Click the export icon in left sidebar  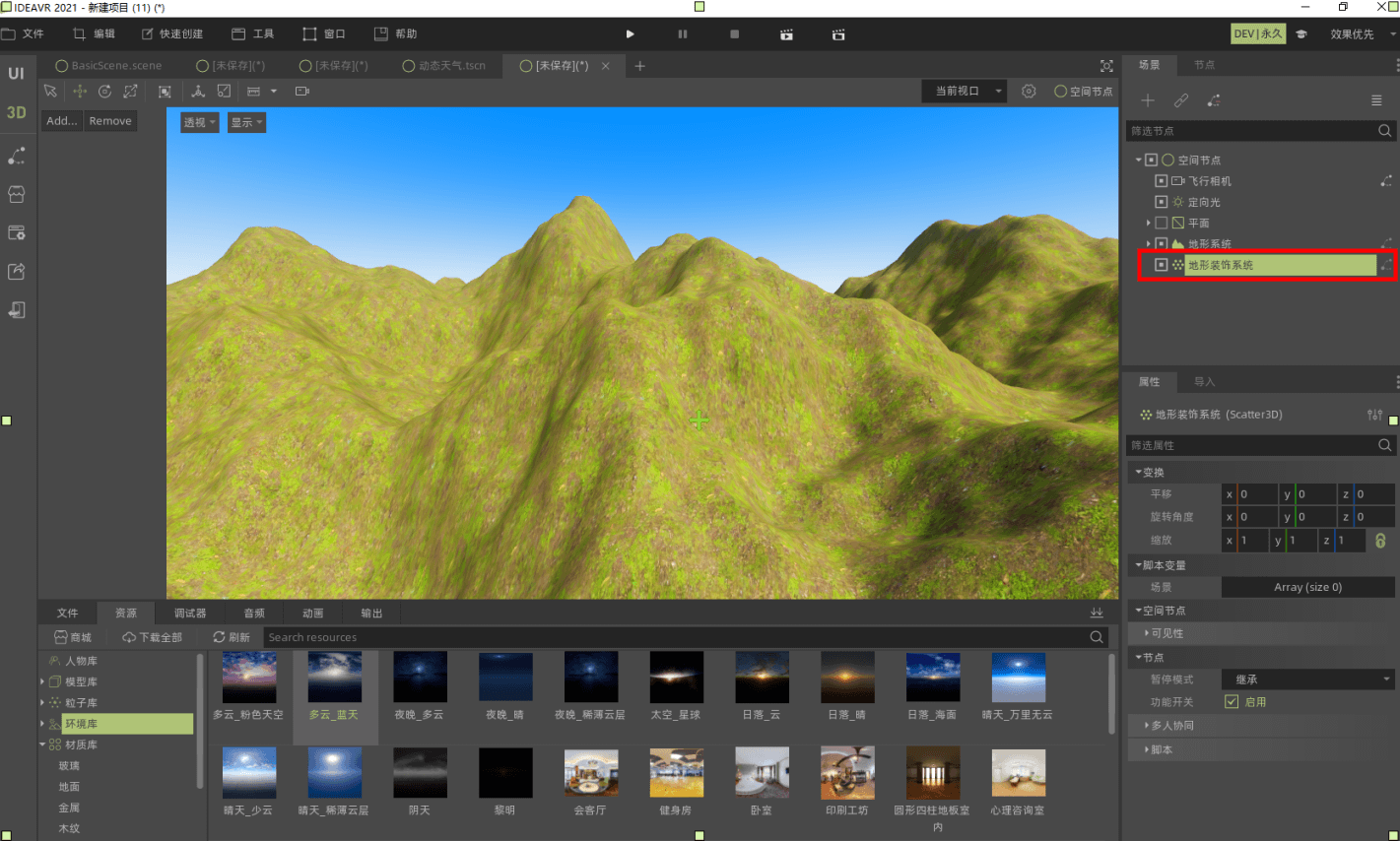(x=17, y=271)
